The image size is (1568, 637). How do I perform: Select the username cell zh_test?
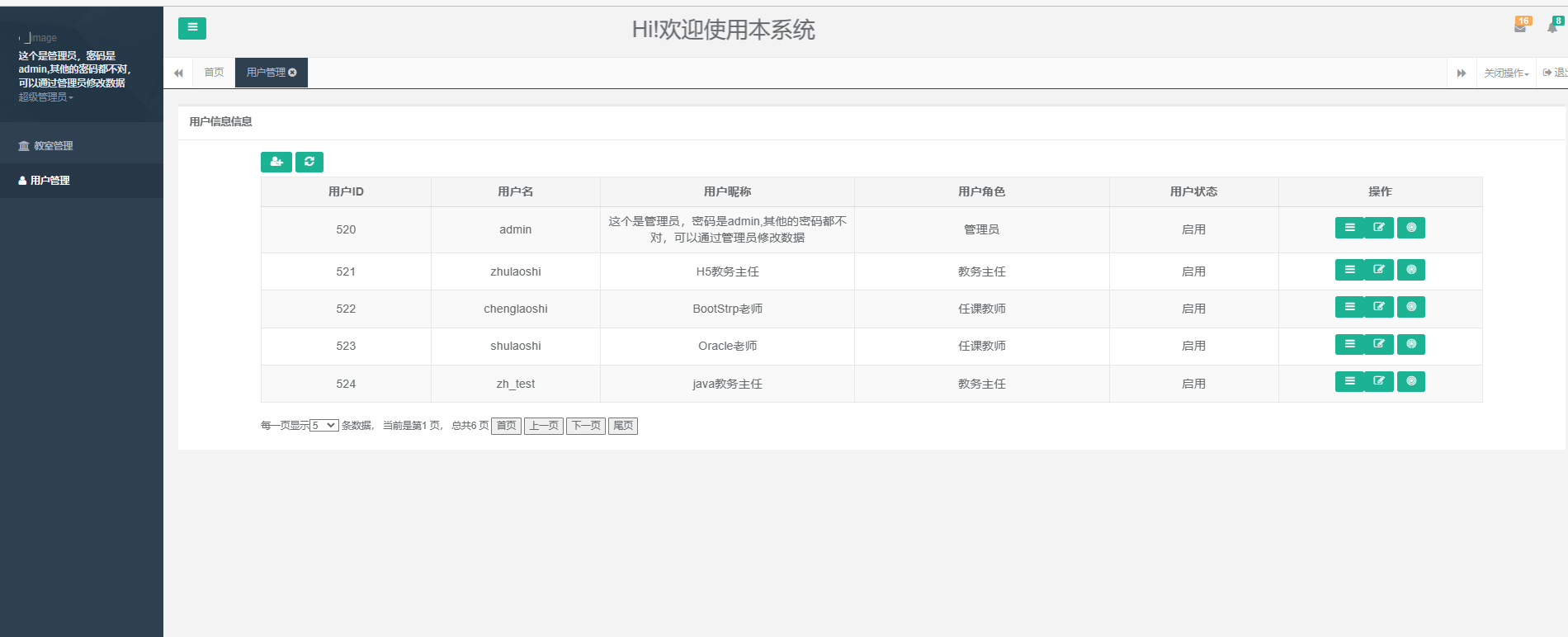tap(516, 384)
